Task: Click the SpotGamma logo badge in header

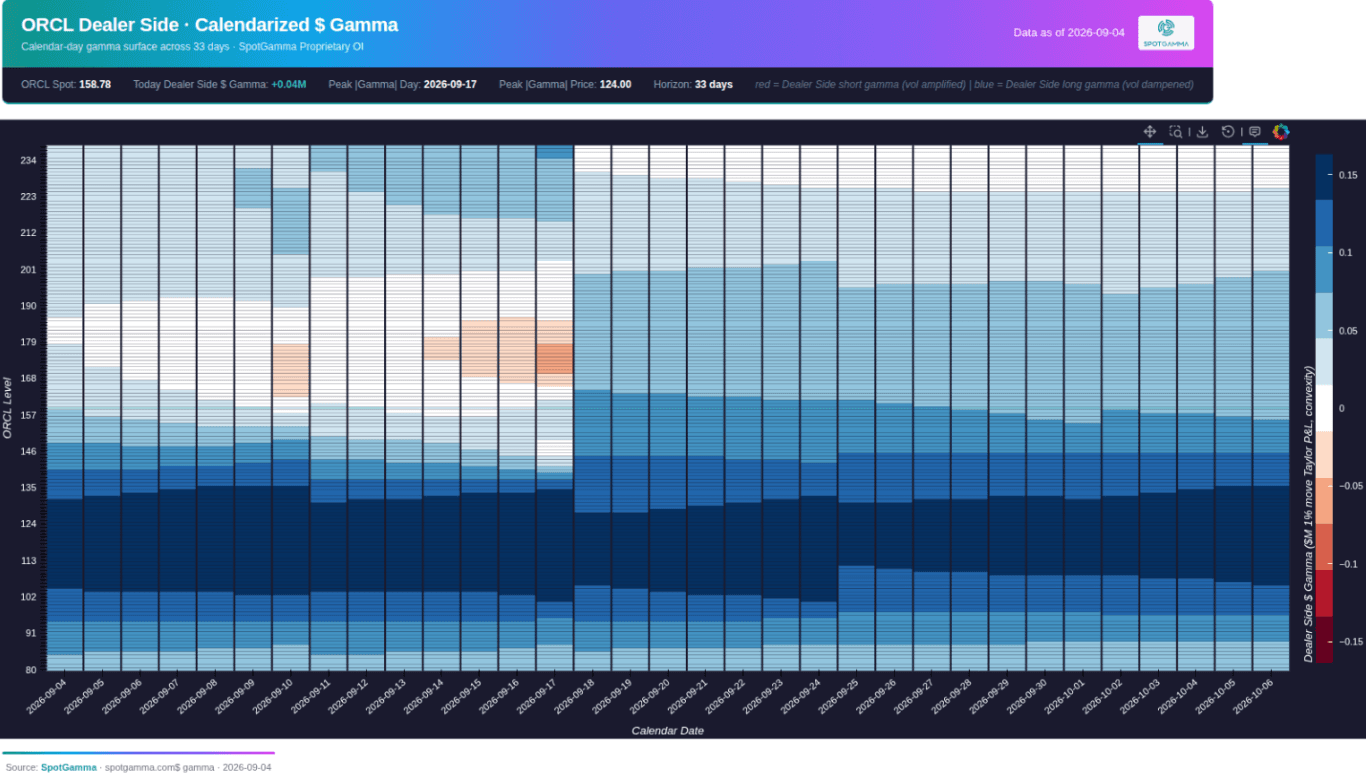Action: pyautogui.click(x=1166, y=33)
